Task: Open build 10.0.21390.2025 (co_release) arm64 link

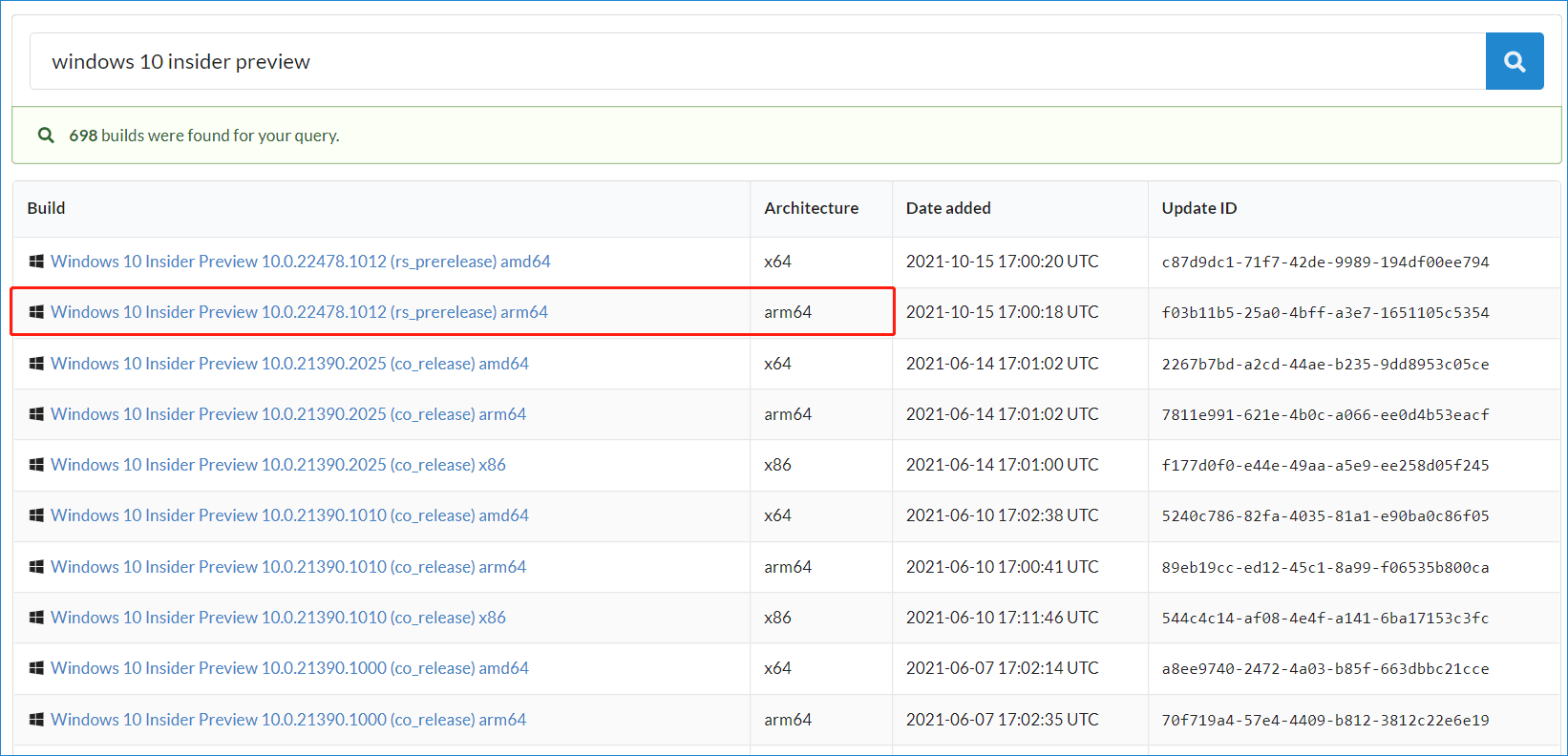Action: click(x=288, y=414)
